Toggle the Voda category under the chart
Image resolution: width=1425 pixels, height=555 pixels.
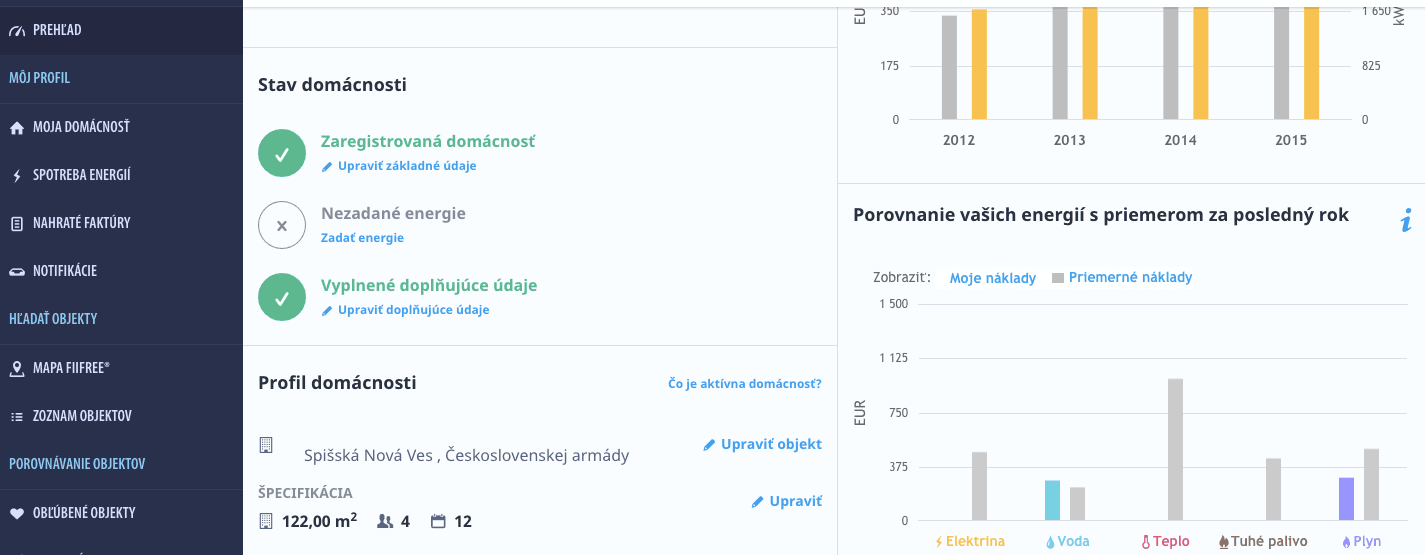point(1067,542)
